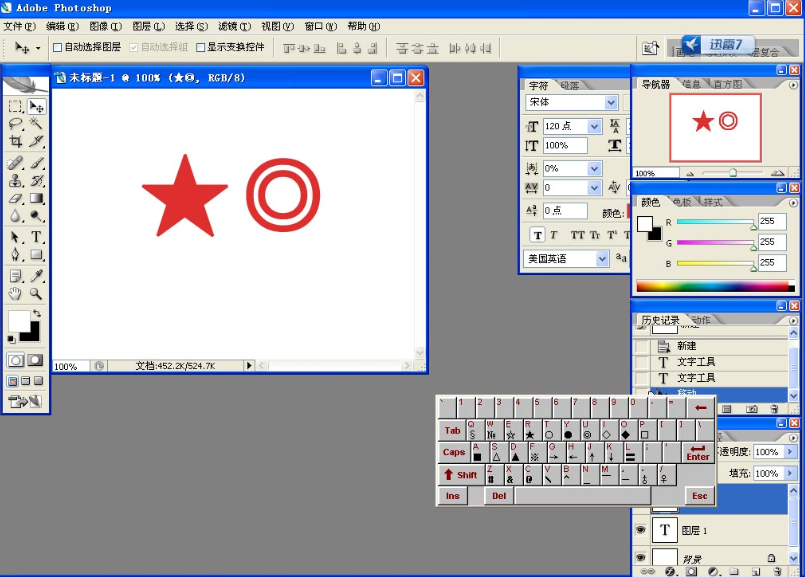Pick the Crop tool
Viewport: 805px width, 577px height.
click(15, 142)
